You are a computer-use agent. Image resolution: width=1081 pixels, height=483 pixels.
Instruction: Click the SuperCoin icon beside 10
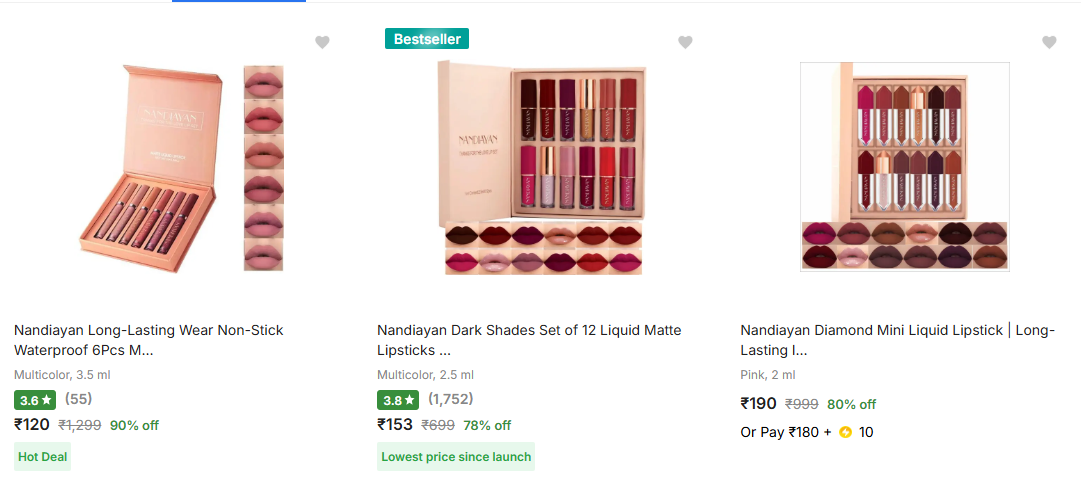846,432
